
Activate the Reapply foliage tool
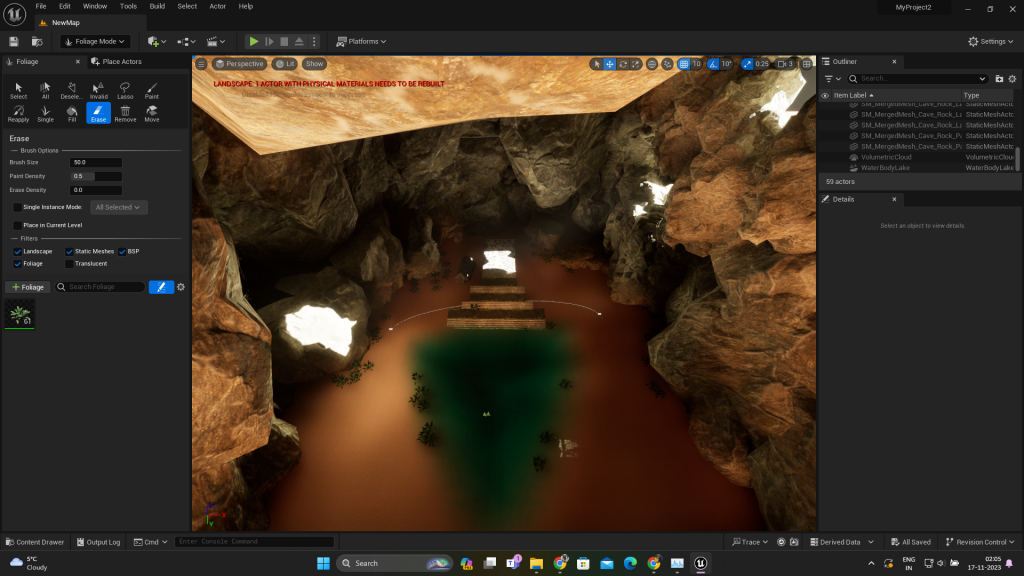(18, 114)
